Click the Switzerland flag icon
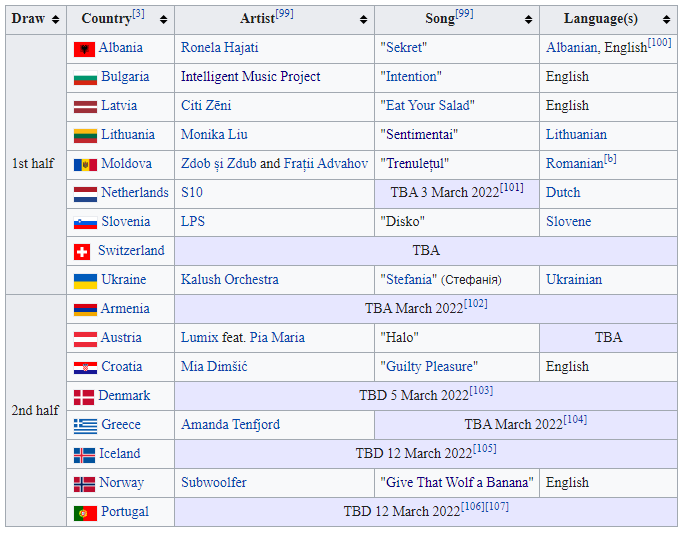The image size is (685, 535). pos(82,252)
